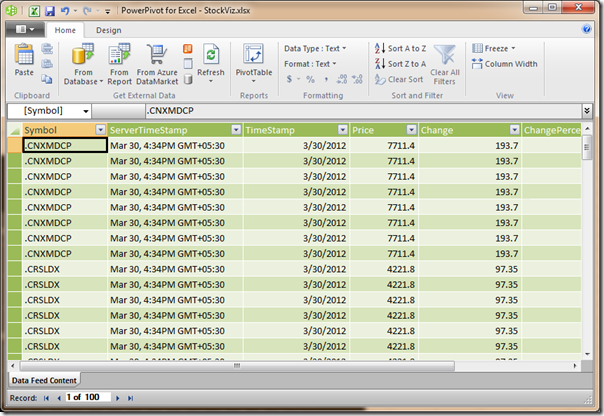The image size is (604, 416).
Task: Select the Data Feed Content sheet tab
Action: 43,380
